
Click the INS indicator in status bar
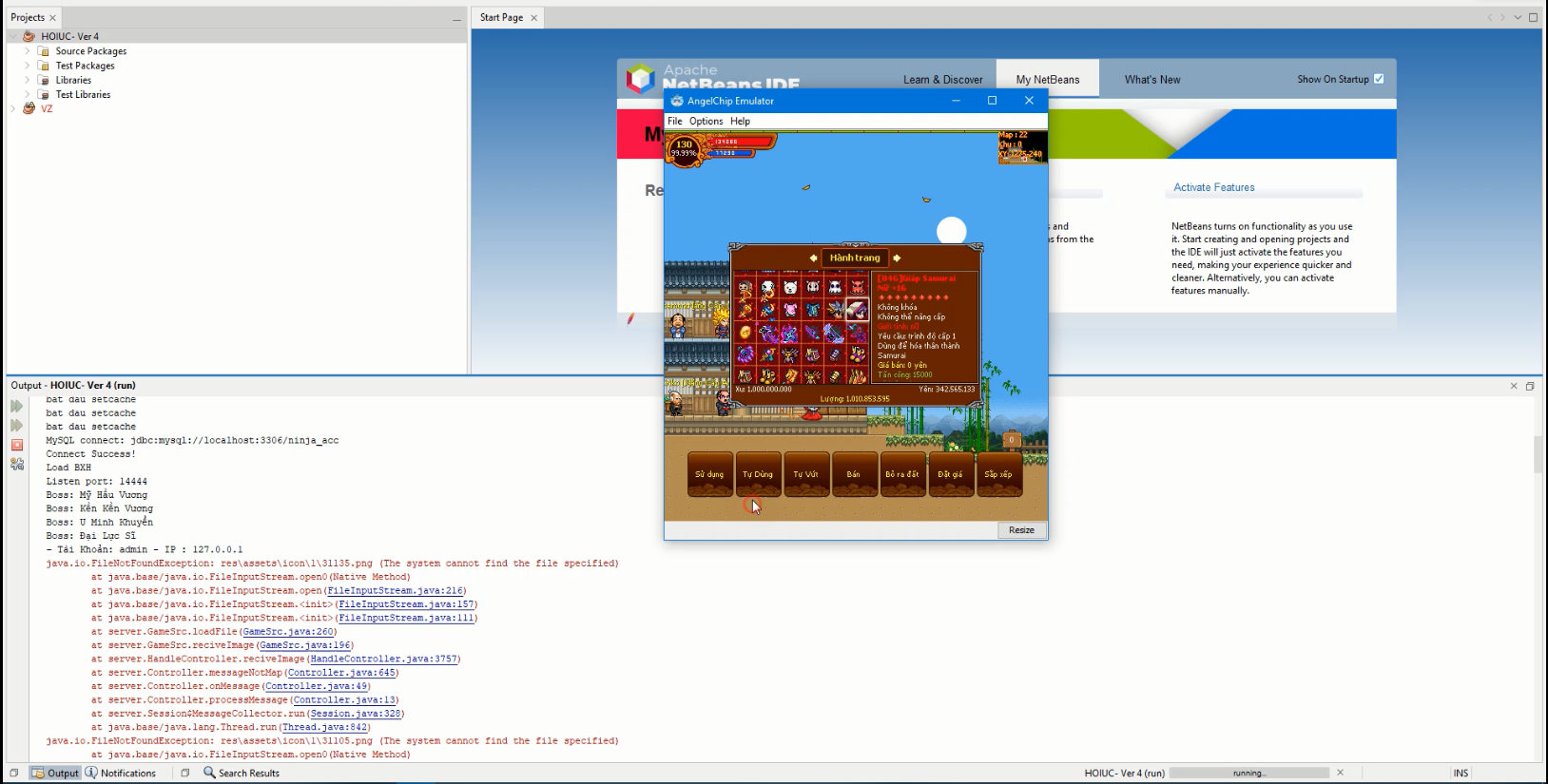point(1461,773)
